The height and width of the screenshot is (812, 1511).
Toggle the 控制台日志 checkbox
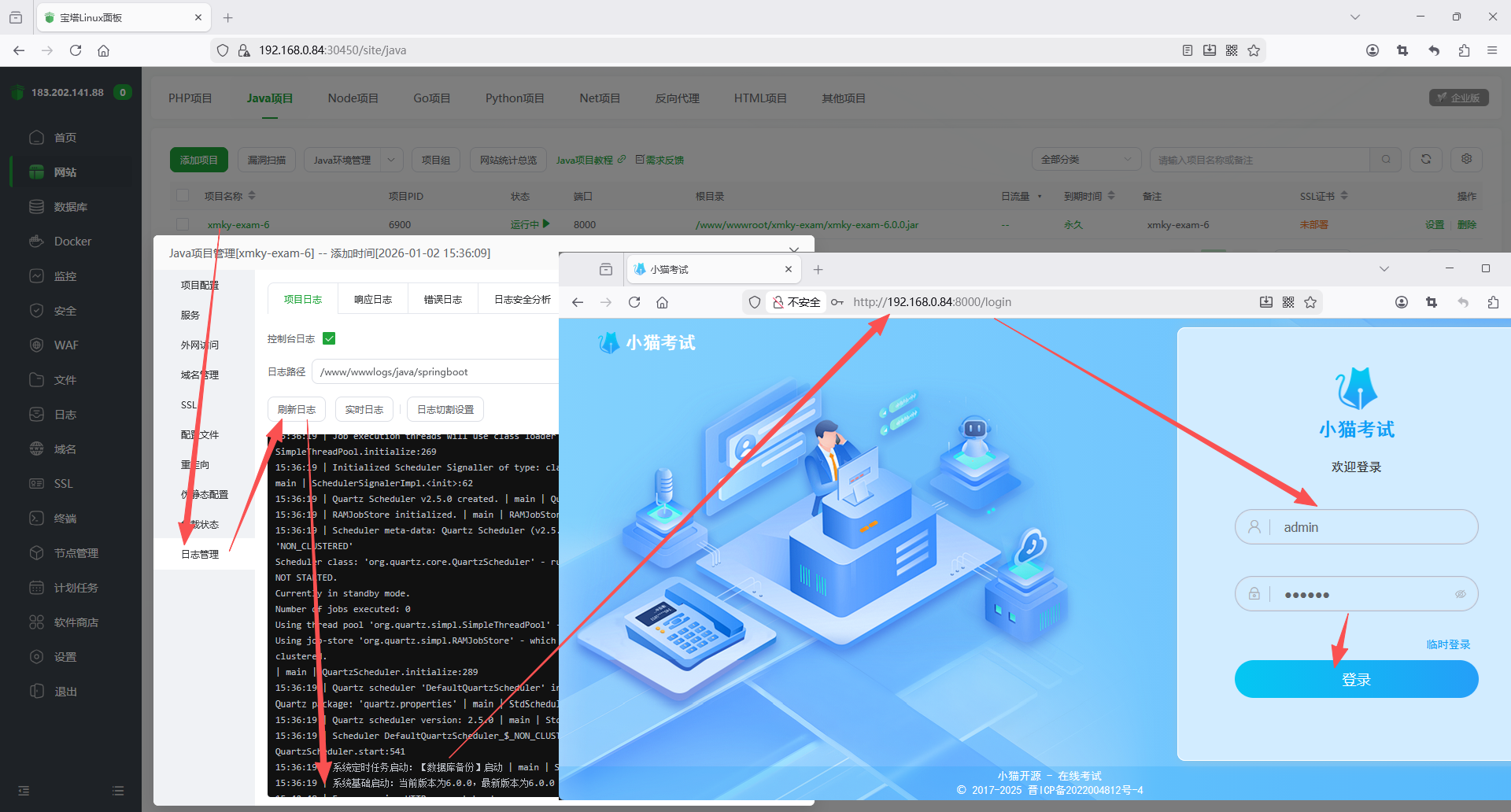coord(329,338)
